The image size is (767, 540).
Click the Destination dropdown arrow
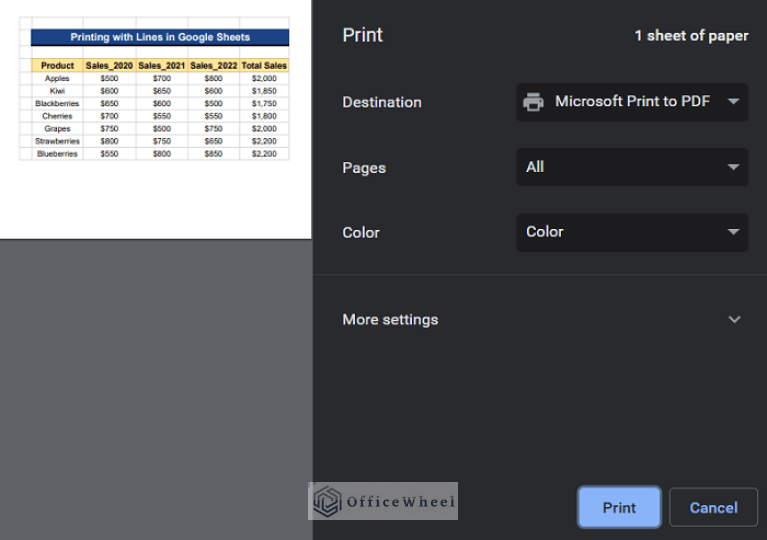click(x=733, y=102)
